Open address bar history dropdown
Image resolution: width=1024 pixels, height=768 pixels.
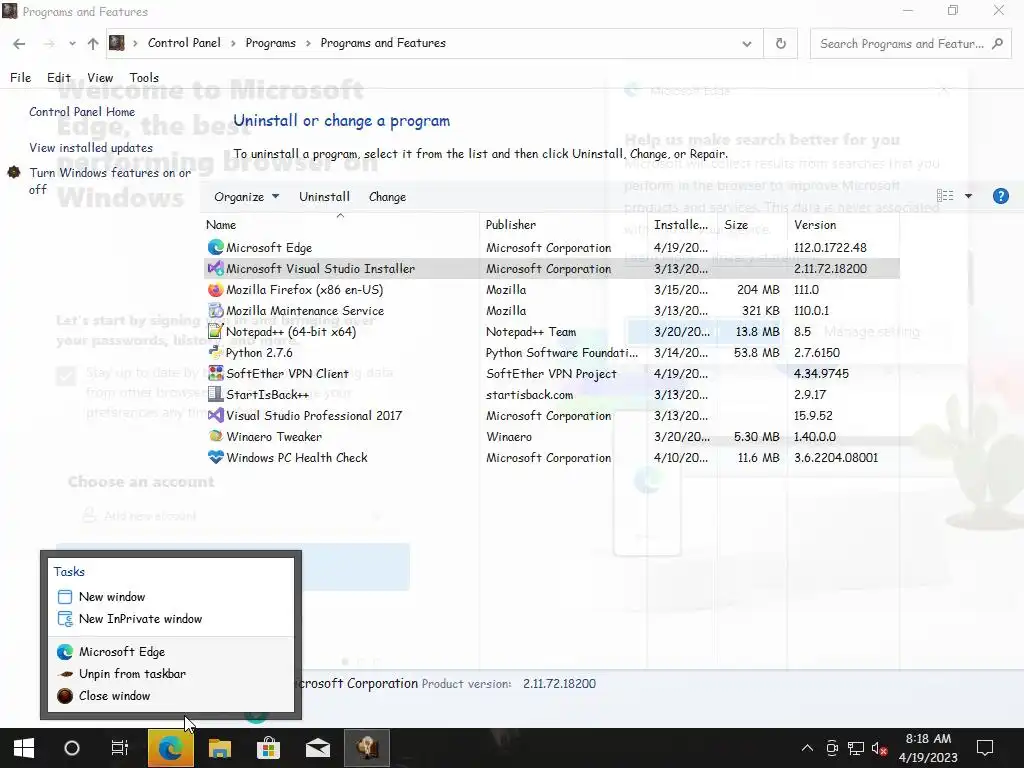[x=746, y=44]
